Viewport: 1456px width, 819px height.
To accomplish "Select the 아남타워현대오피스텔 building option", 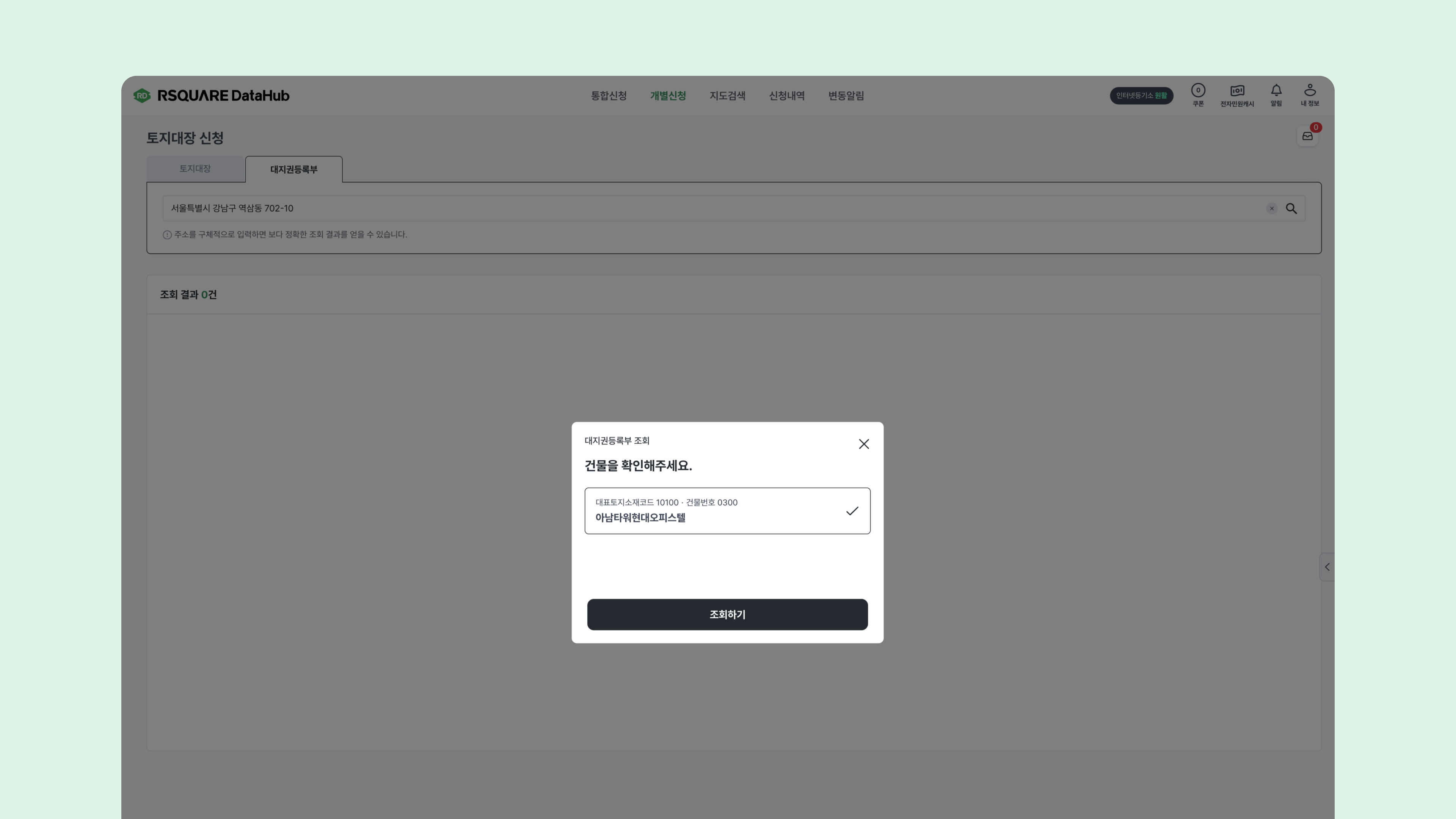I will pyautogui.click(x=728, y=511).
